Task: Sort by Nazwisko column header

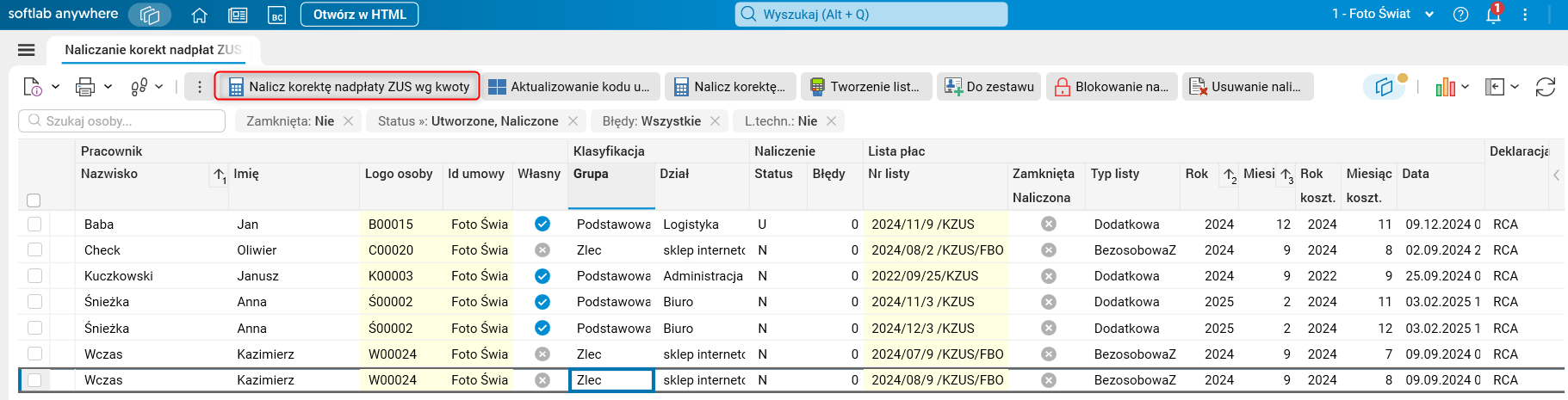Action: point(109,174)
